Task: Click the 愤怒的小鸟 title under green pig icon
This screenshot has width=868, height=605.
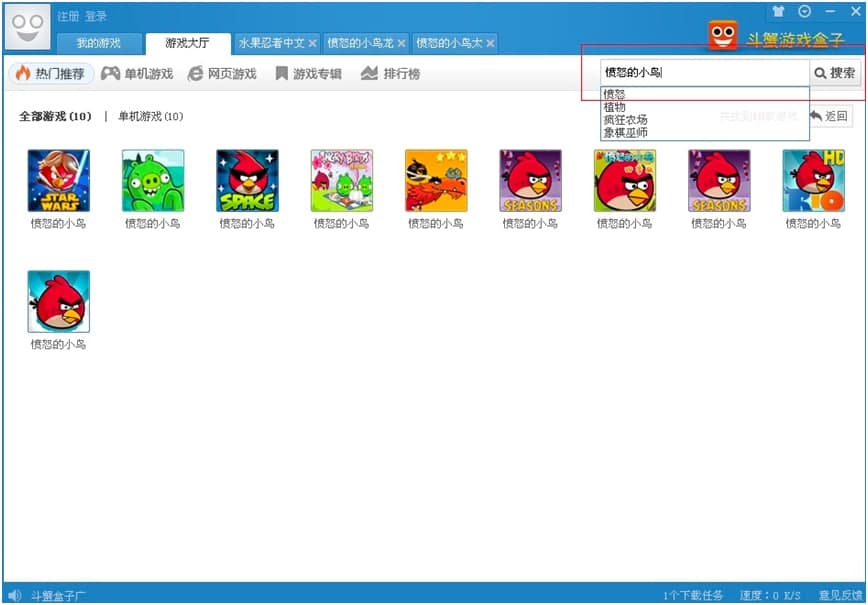Action: coord(153,224)
